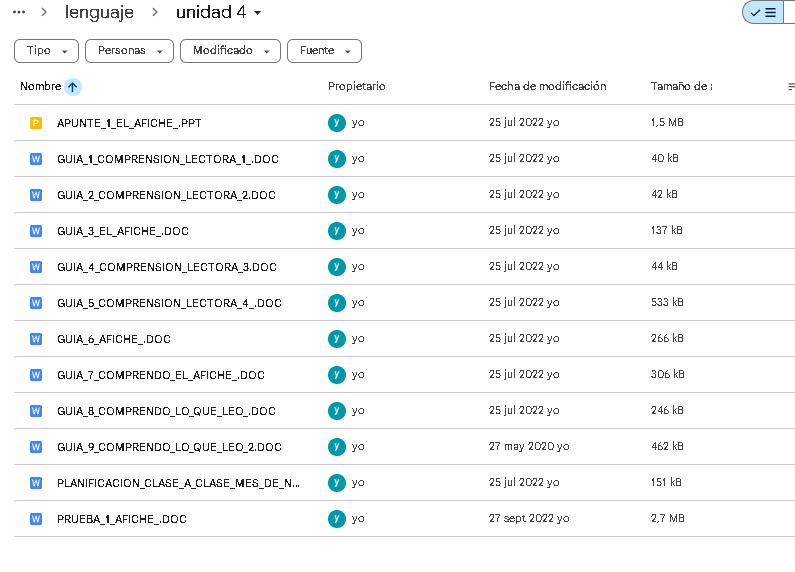795x572 pixels.
Task: Click the Word icon of GUIA_4_COMPRENSION_LECTORA_3.DOC
Action: coord(36,267)
